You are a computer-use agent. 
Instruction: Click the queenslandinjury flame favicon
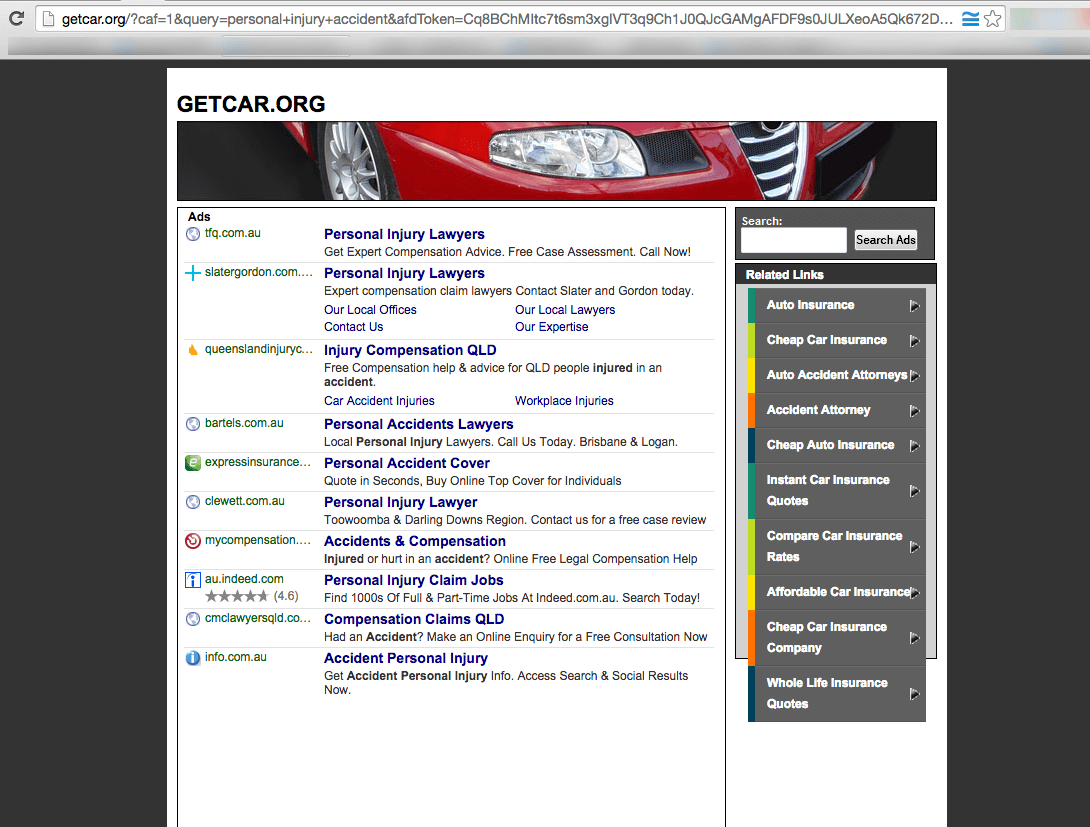[192, 350]
